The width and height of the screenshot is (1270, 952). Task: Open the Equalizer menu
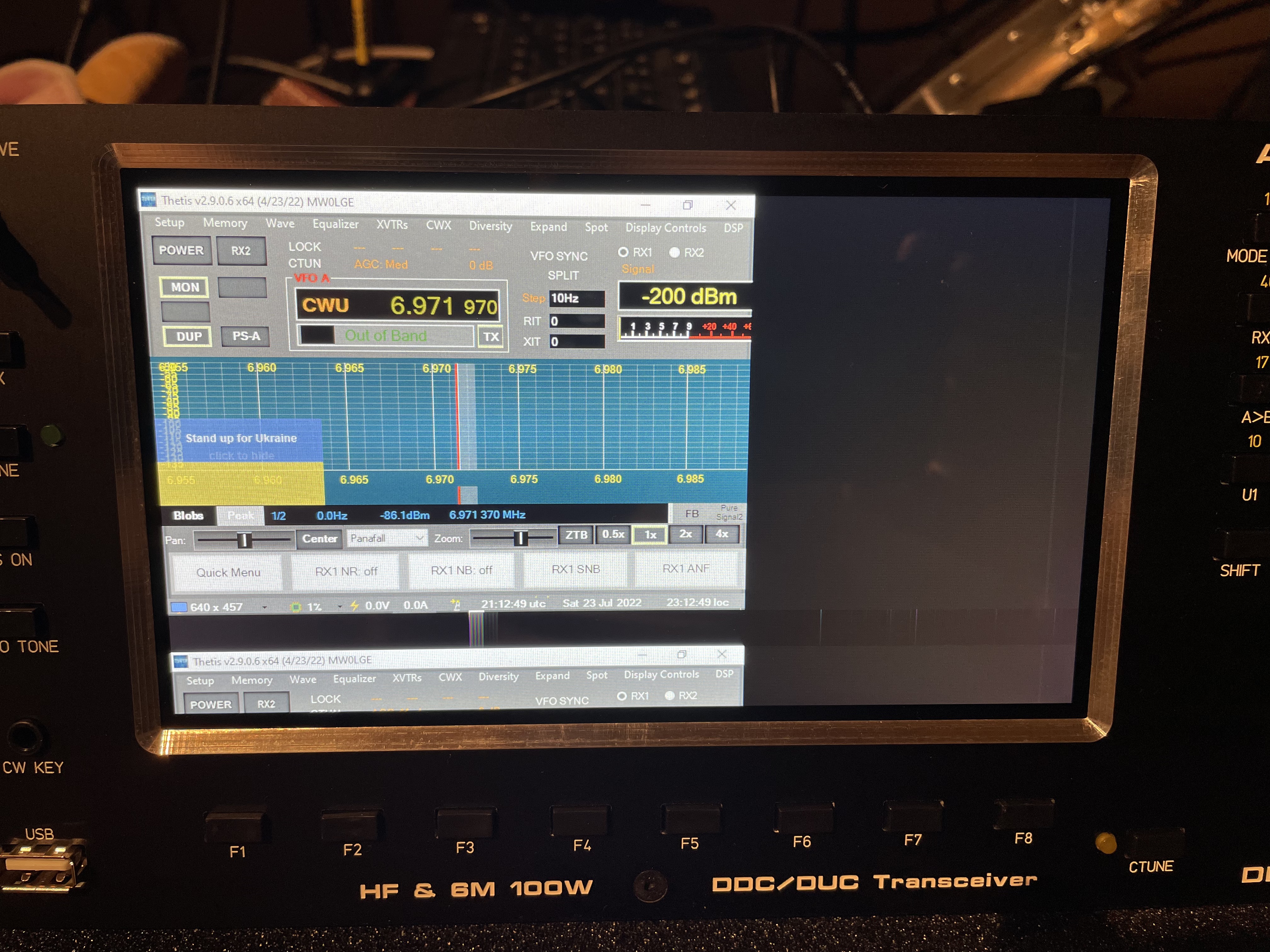pos(335,224)
